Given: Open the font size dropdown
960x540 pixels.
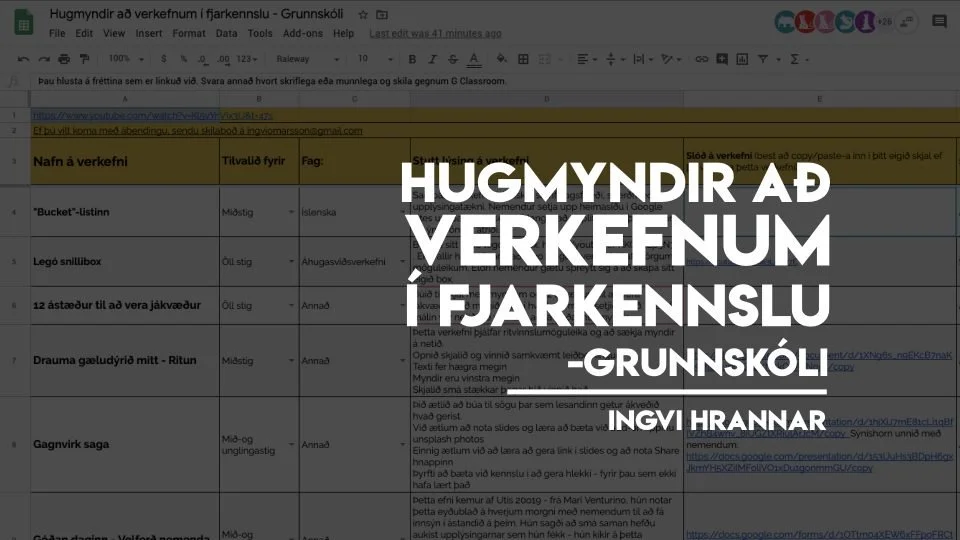Looking at the screenshot, I should pos(375,59).
